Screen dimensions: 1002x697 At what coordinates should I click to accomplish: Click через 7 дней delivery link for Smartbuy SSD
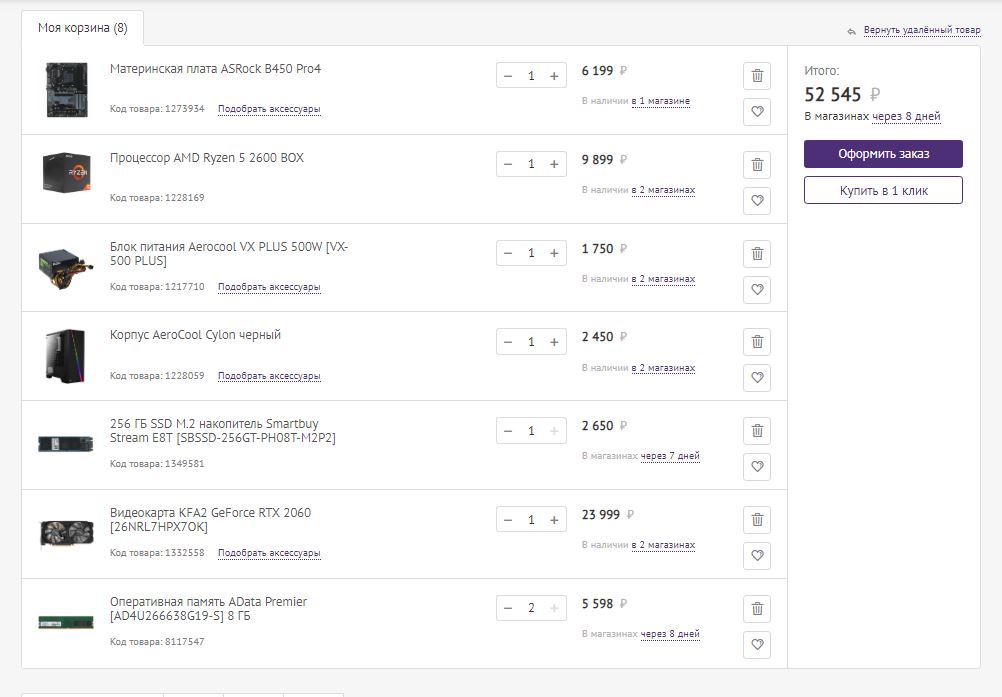670,456
